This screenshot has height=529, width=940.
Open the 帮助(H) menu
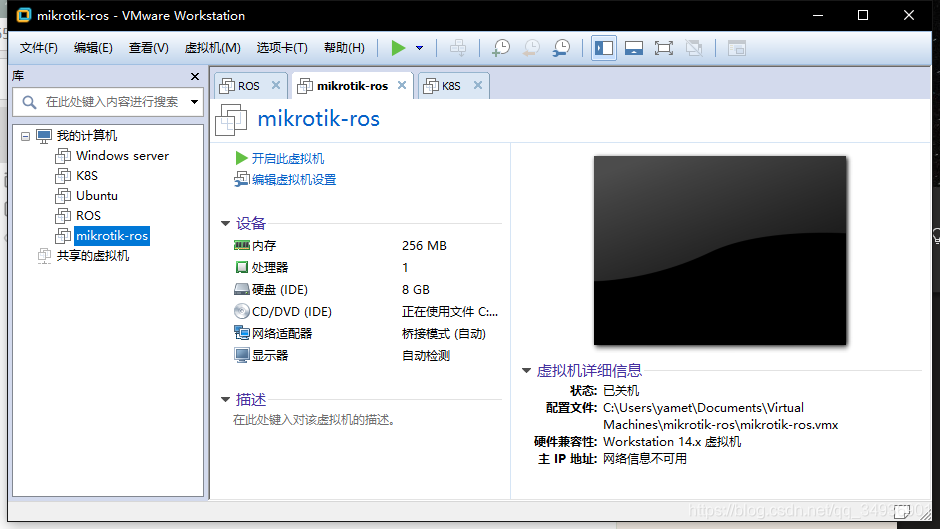click(x=344, y=48)
